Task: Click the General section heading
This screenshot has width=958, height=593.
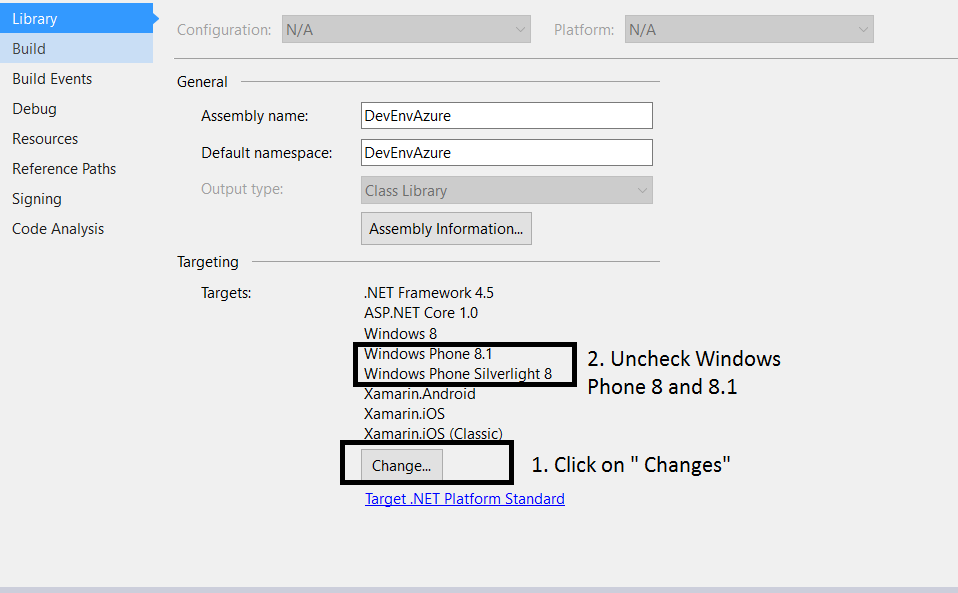Action: pyautogui.click(x=202, y=82)
